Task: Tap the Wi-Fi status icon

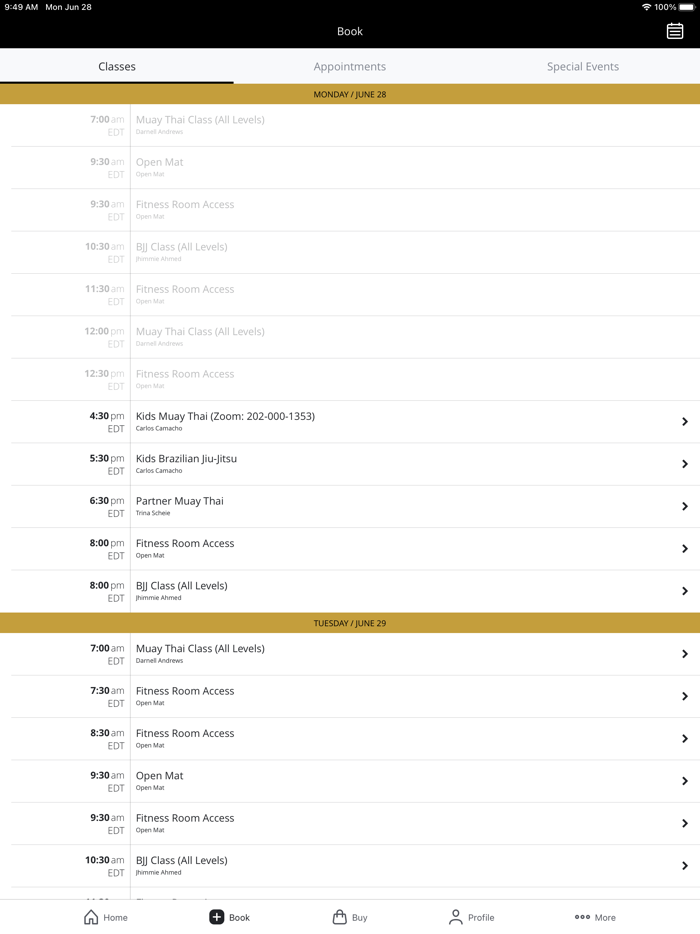Action: coord(646,7)
